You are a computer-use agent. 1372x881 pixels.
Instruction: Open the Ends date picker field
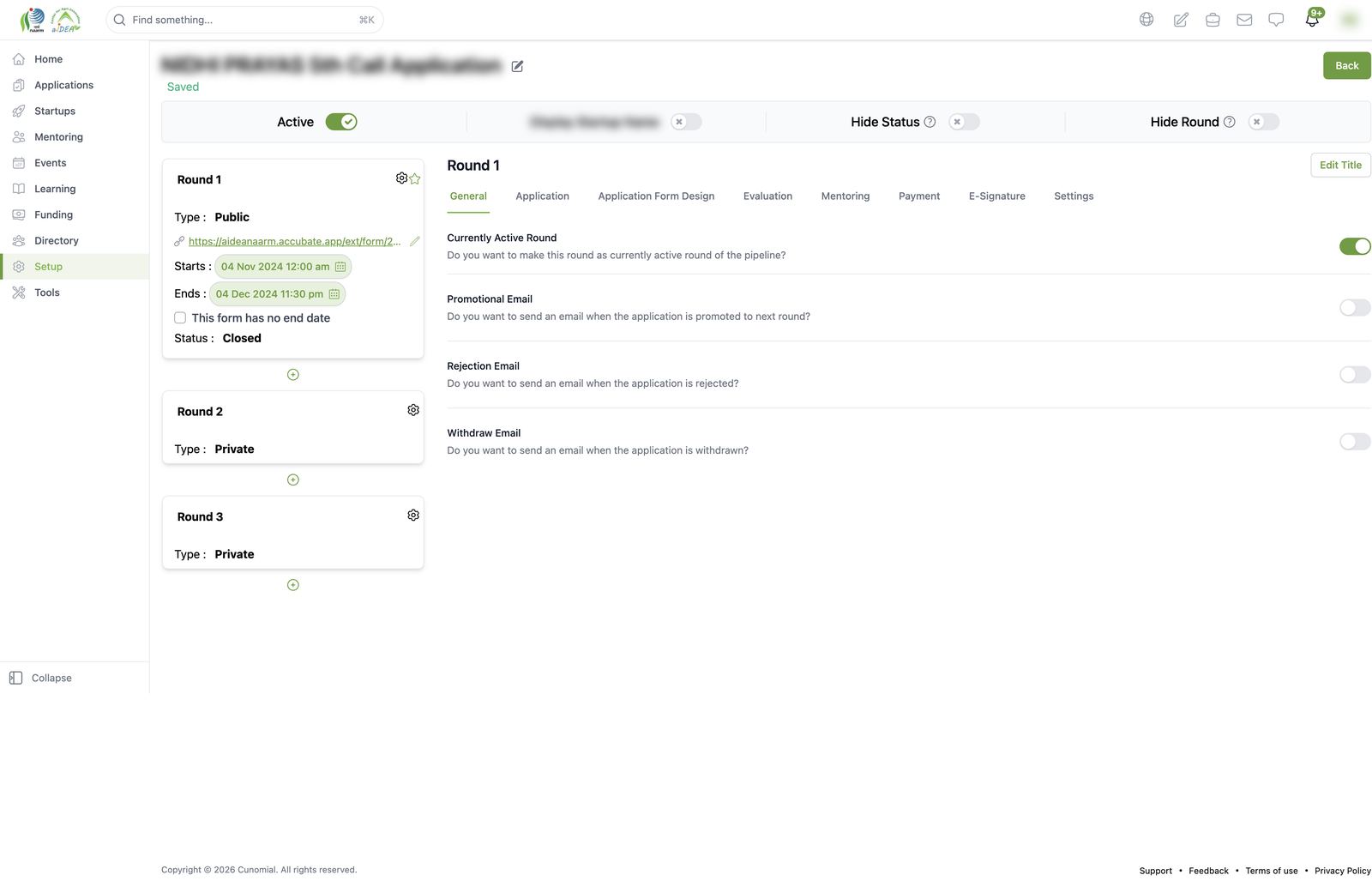pyautogui.click(x=277, y=294)
